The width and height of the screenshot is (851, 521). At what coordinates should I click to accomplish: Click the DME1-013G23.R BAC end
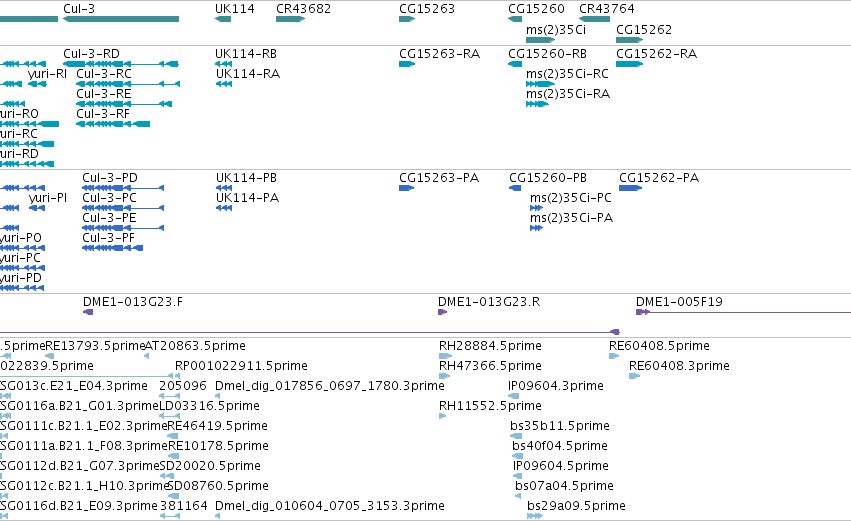pyautogui.click(x=442, y=312)
